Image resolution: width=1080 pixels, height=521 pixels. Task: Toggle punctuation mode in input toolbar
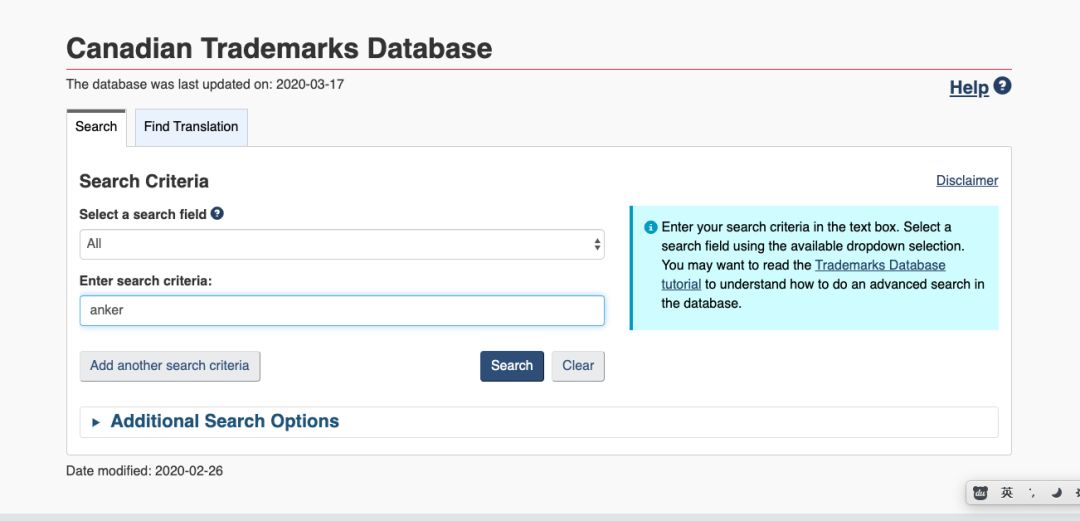coord(1032,492)
